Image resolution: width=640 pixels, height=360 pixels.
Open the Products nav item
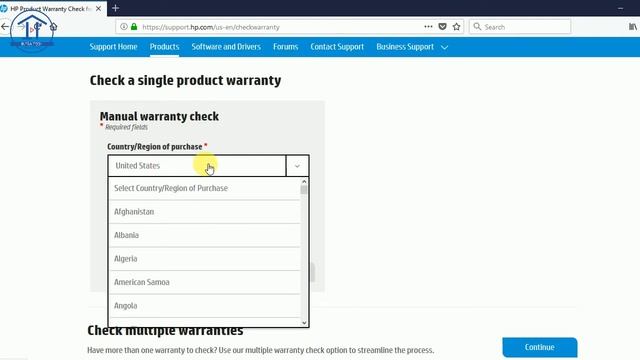tap(164, 47)
